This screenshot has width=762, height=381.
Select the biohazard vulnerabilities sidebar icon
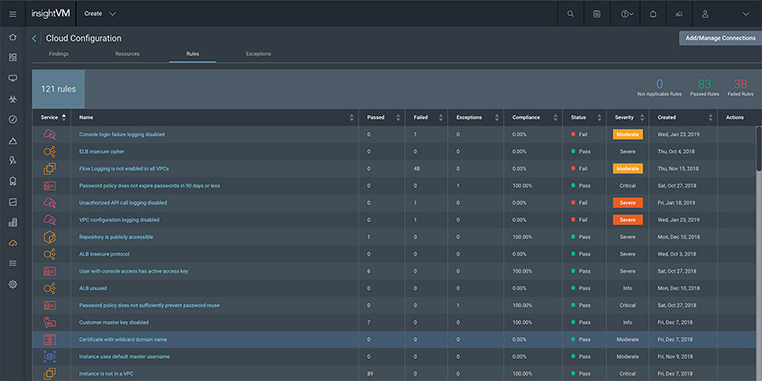click(x=13, y=99)
